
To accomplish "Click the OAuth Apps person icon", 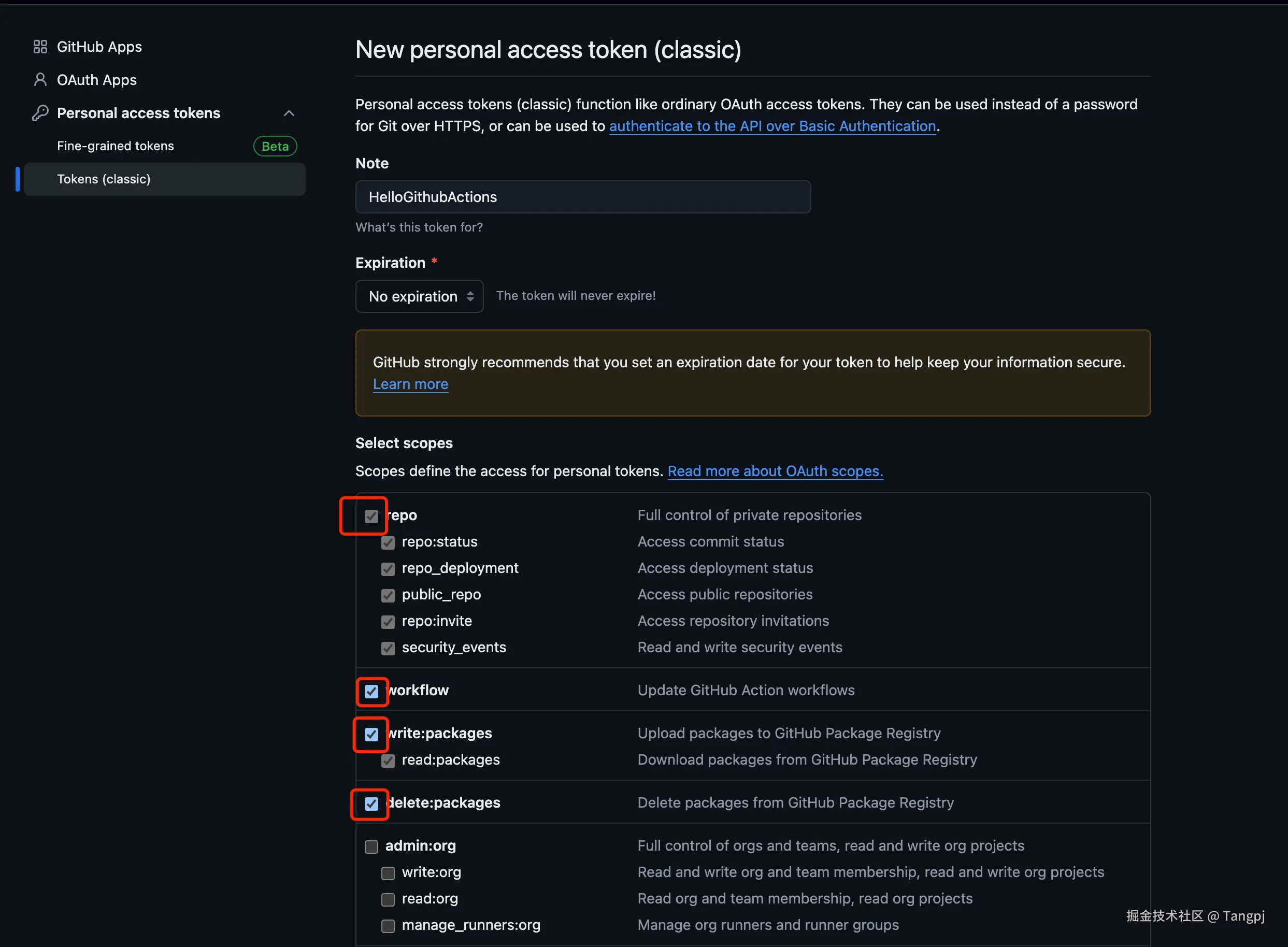I will tap(40, 80).
